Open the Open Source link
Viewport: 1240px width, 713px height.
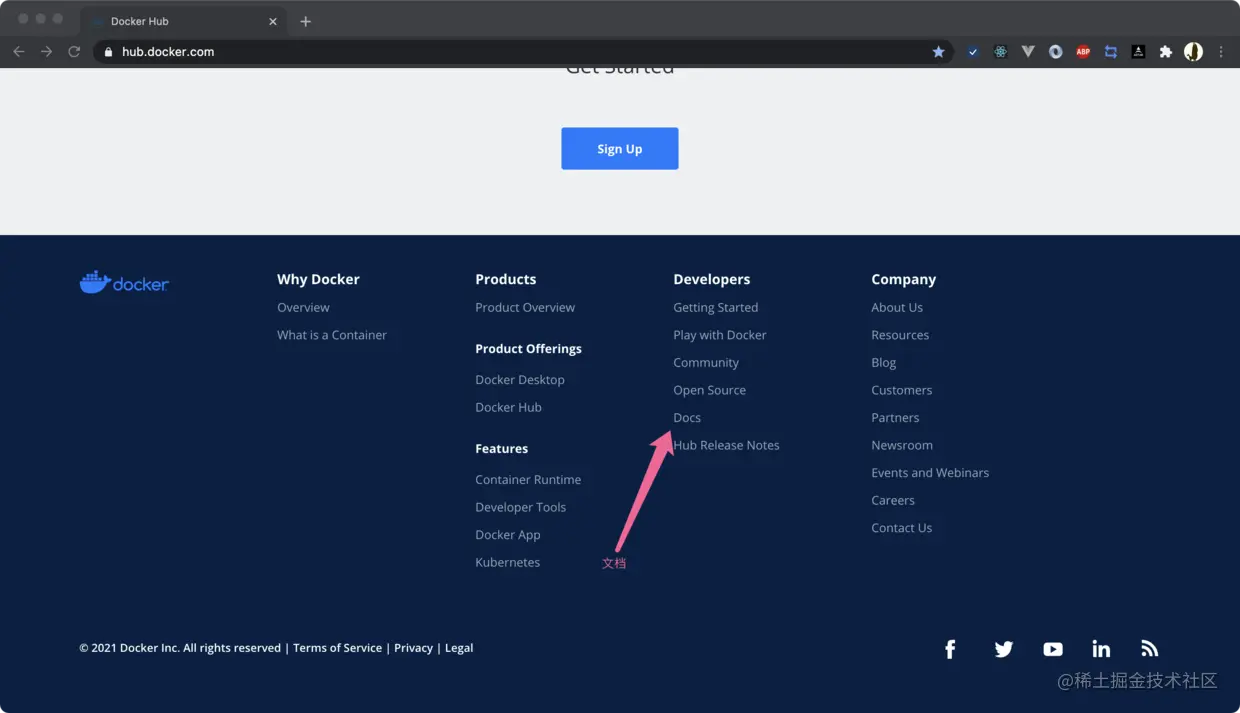pos(710,390)
